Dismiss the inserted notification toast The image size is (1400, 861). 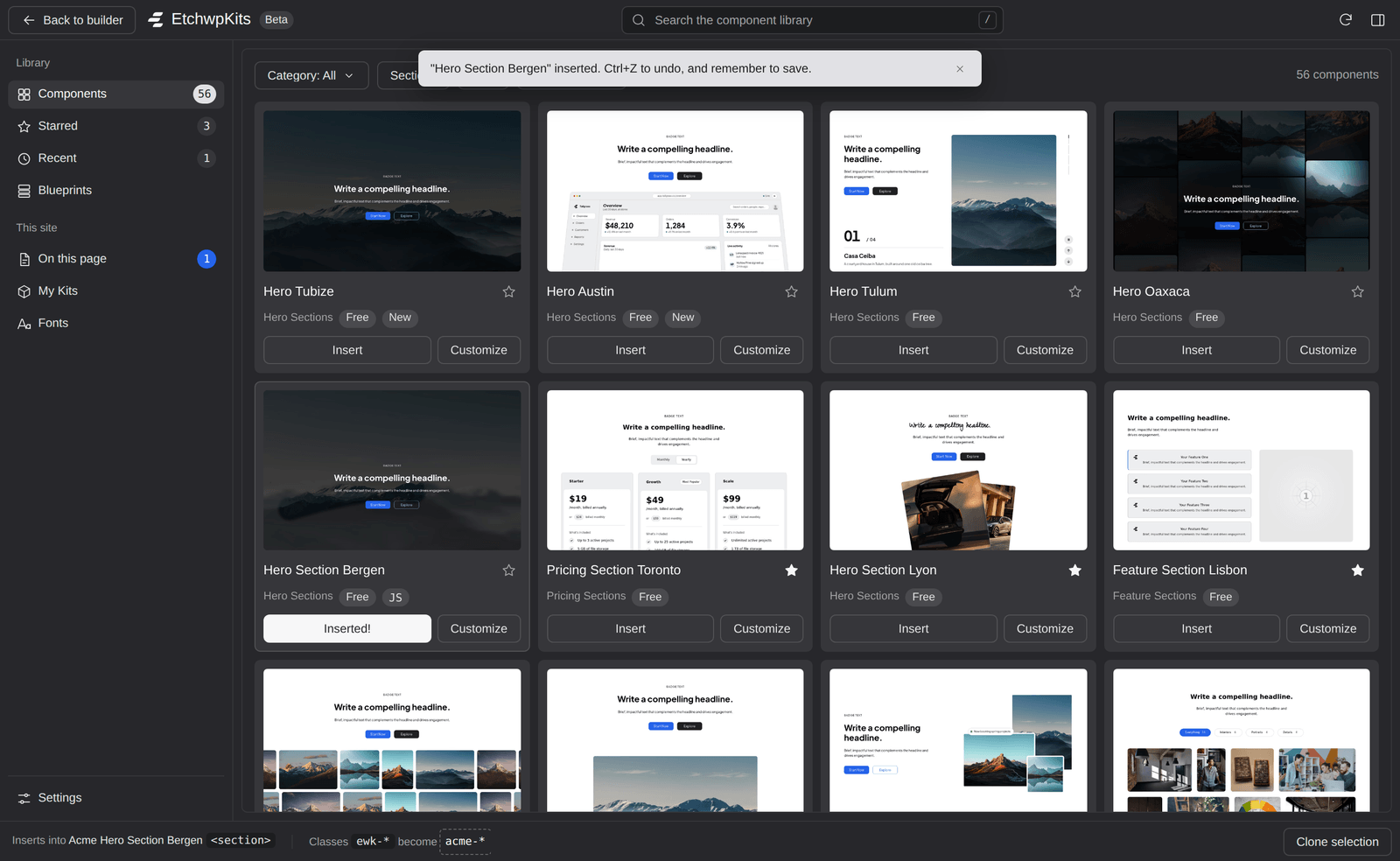[960, 69]
